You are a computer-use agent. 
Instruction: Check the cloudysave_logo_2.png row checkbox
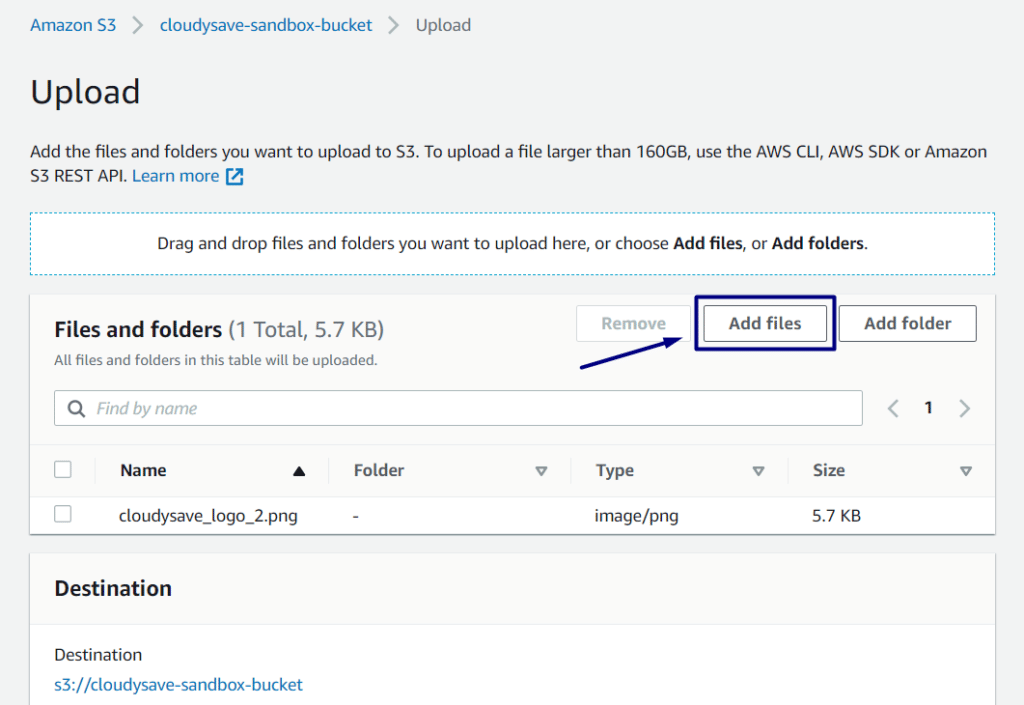point(63,514)
